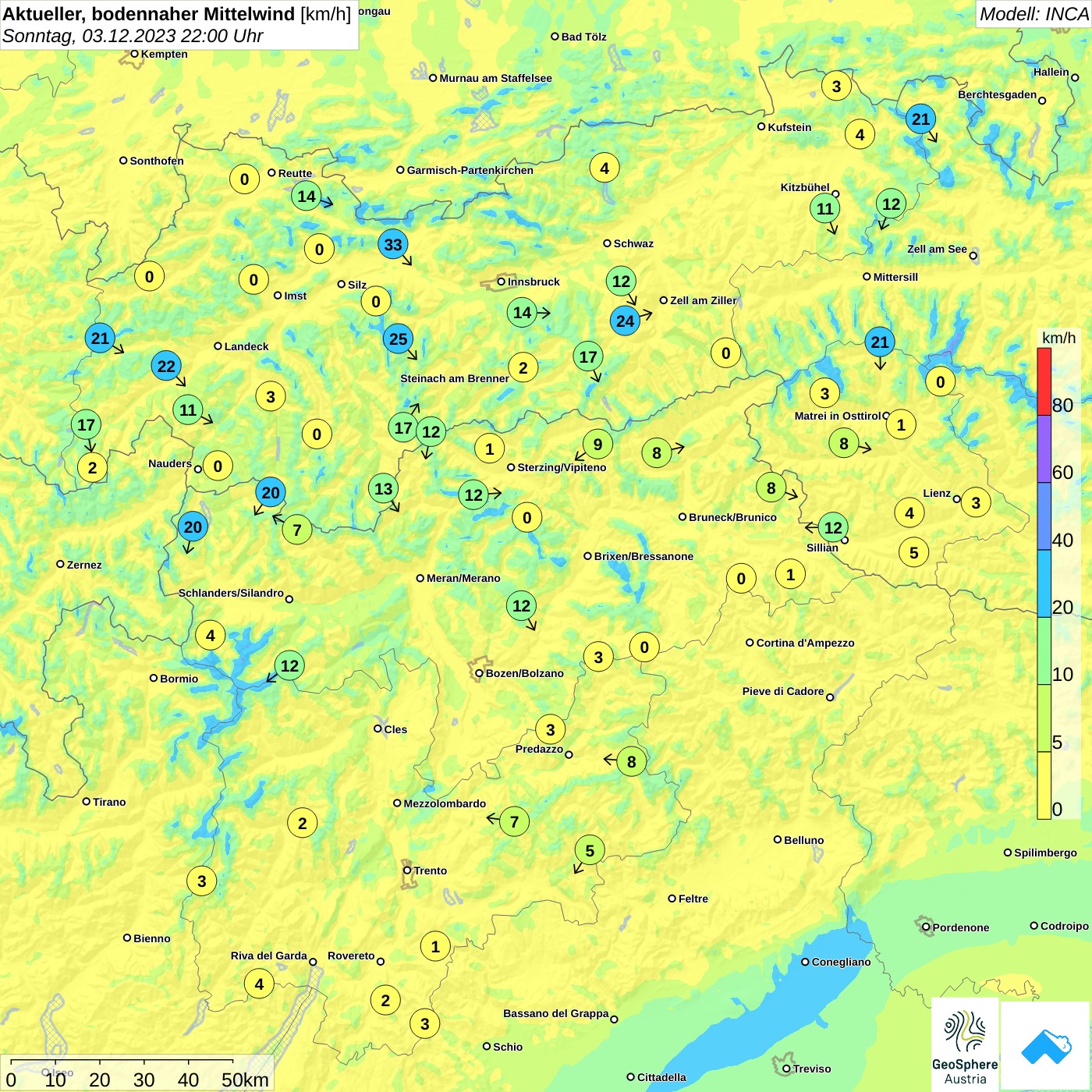The image size is (1092, 1092).
Task: Click the Innsbruck city label
Action: pos(534,282)
